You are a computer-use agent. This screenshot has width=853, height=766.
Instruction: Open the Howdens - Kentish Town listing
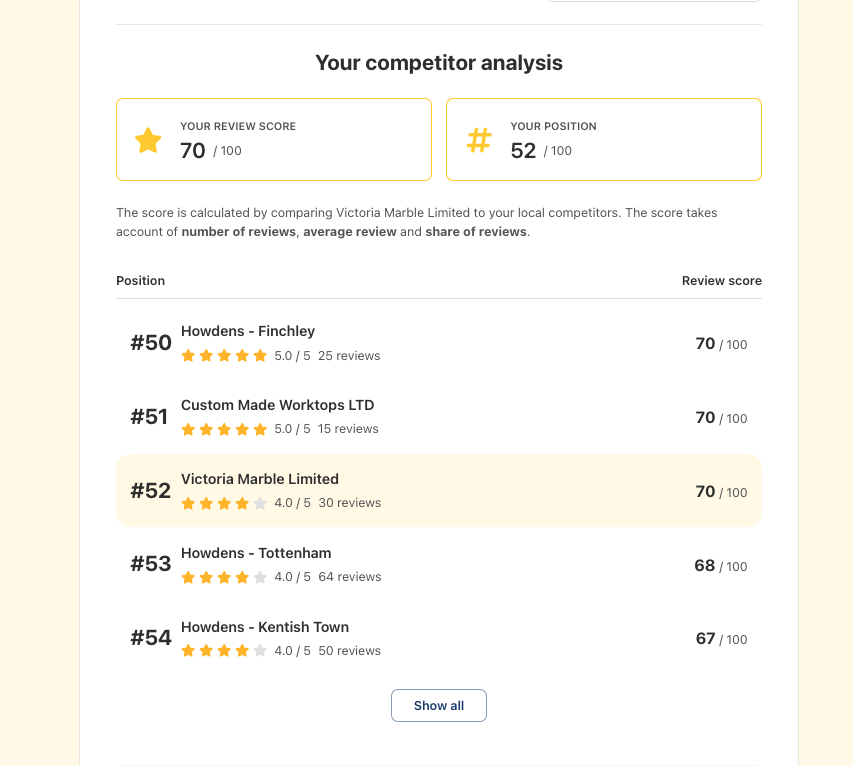[x=264, y=627]
